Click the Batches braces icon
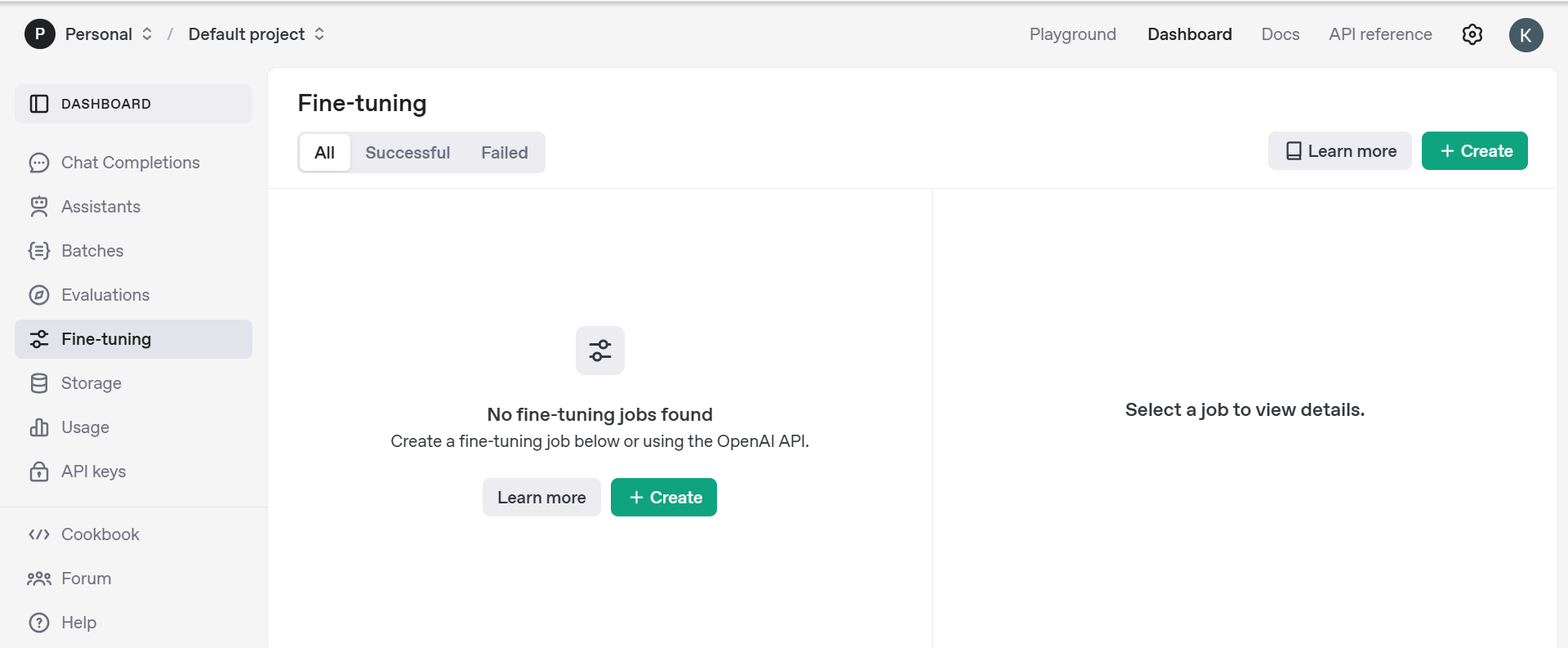Screen dimensions: 1568x648 [38, 251]
